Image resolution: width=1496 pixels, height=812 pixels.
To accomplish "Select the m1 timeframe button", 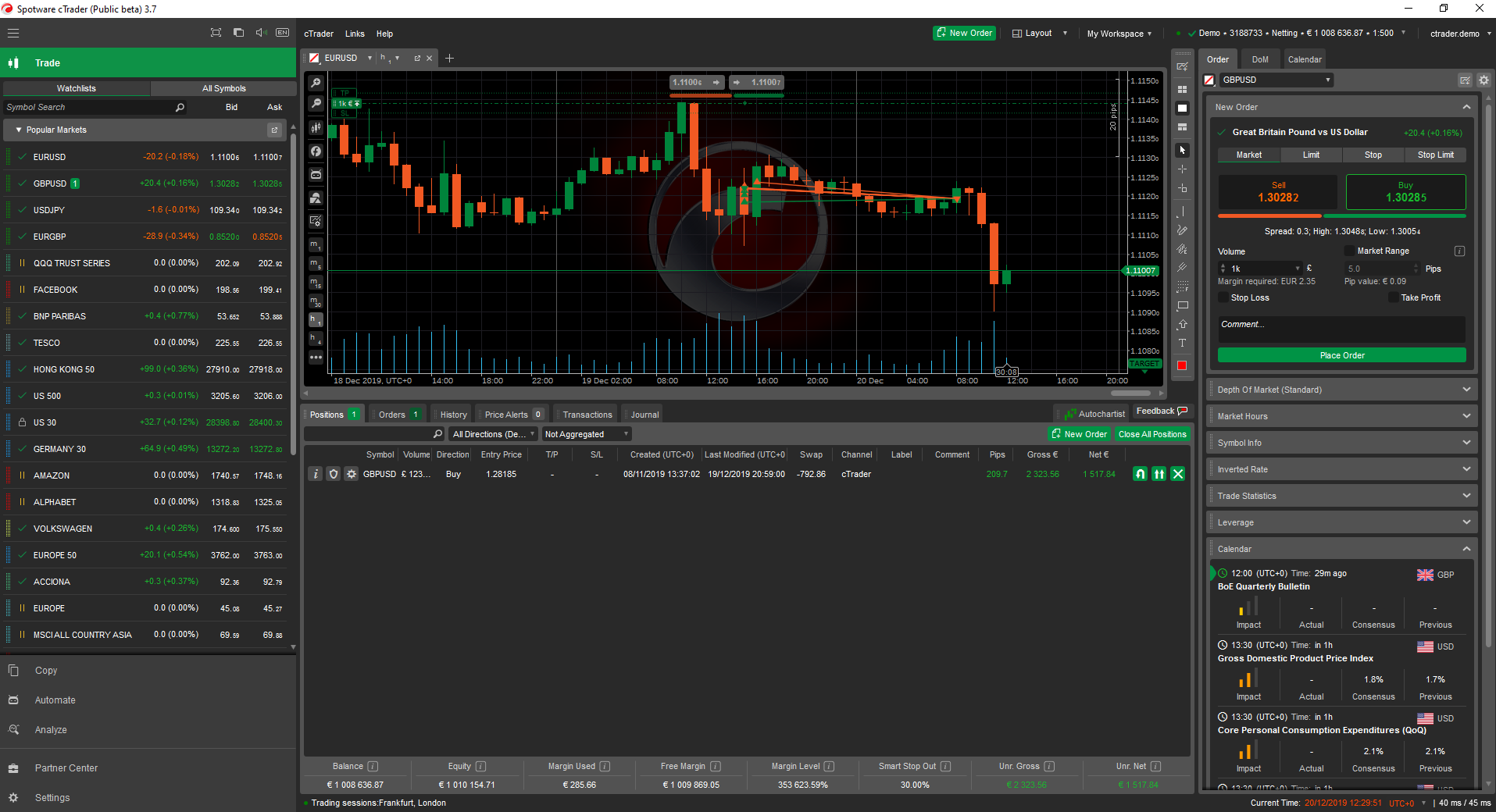I will tap(316, 244).
